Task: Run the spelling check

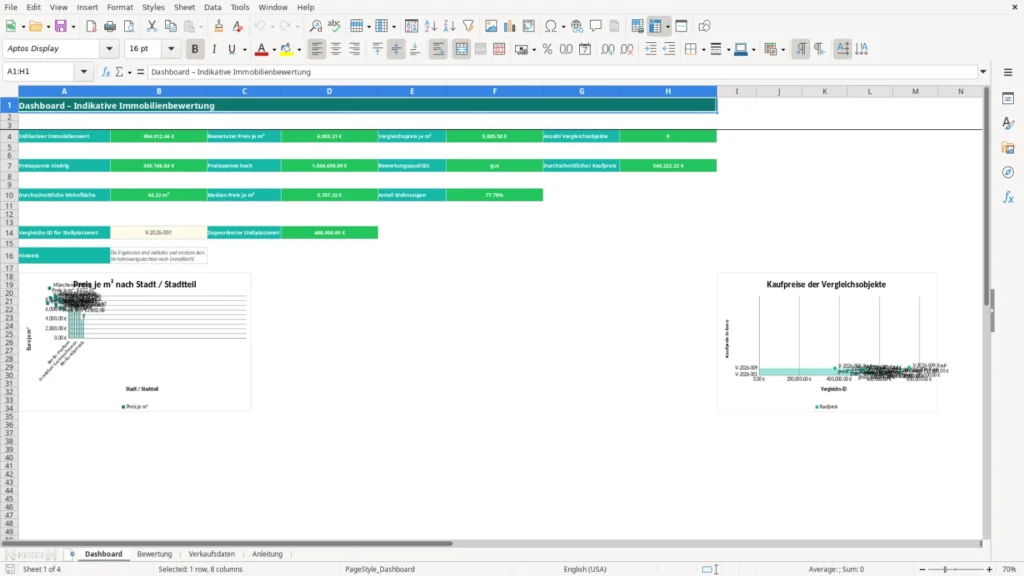Action: click(334, 26)
